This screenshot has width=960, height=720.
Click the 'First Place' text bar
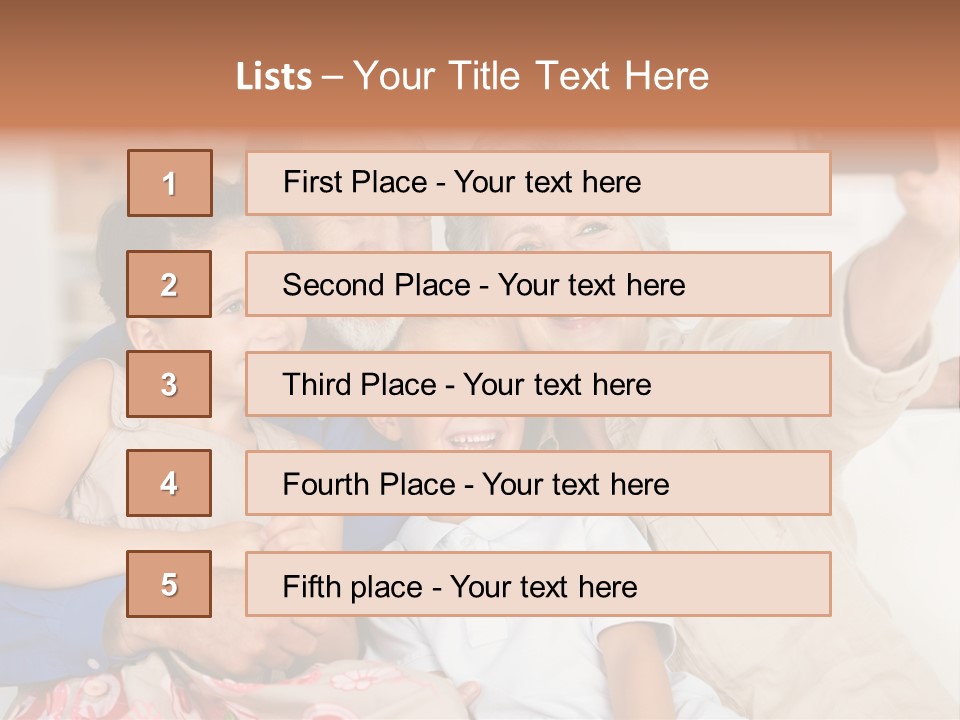pyautogui.click(x=538, y=183)
